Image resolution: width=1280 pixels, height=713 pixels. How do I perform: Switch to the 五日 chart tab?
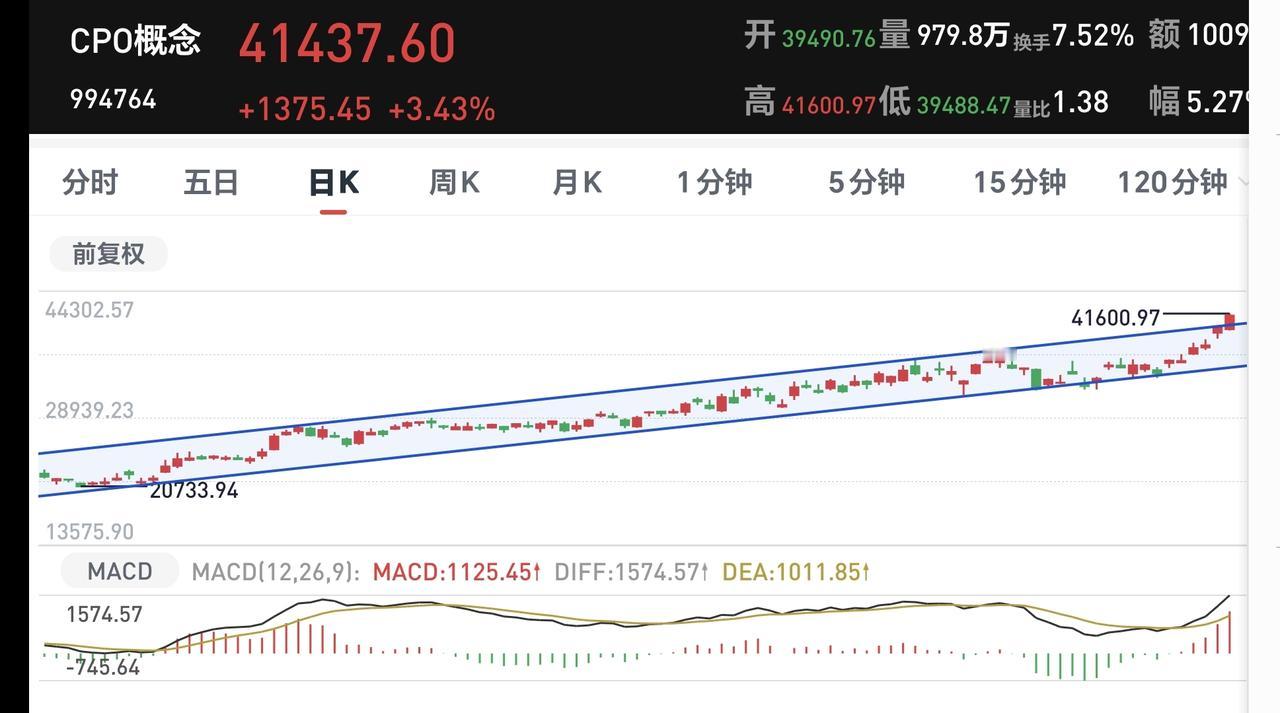[x=211, y=182]
